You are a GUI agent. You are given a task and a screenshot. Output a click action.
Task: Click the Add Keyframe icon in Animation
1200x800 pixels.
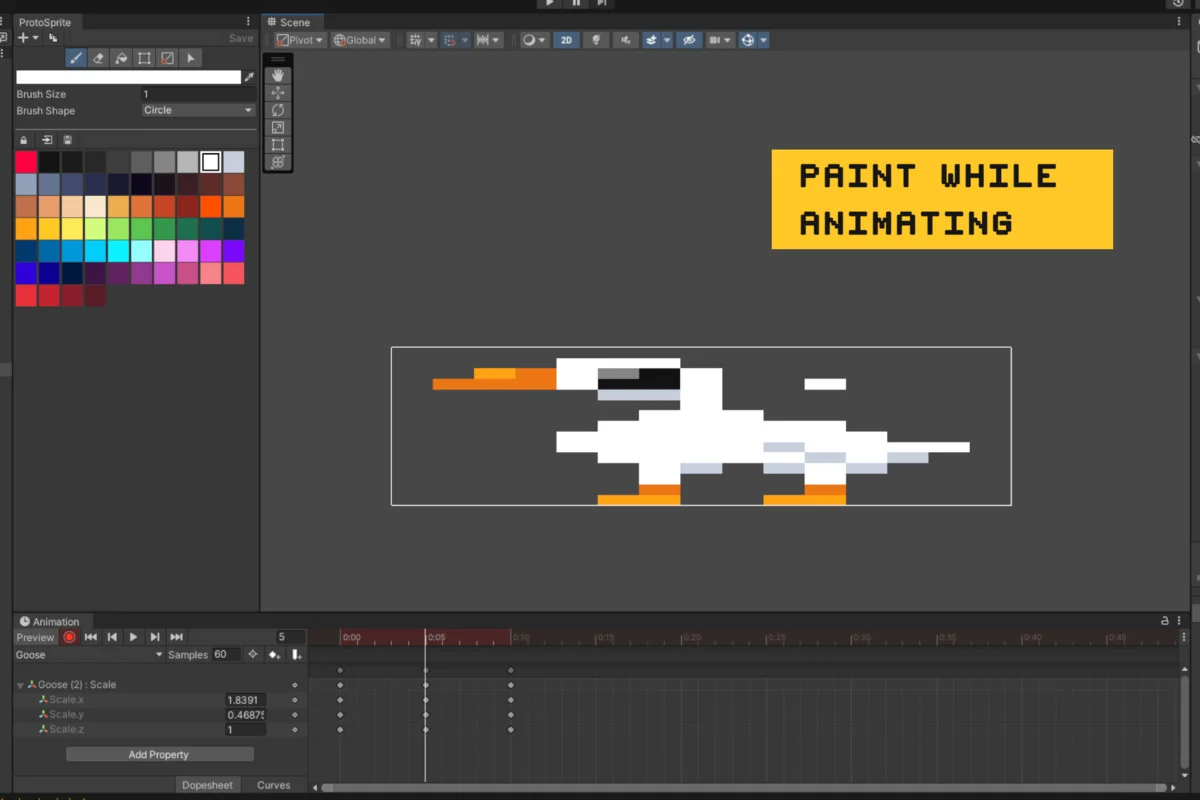coord(274,655)
